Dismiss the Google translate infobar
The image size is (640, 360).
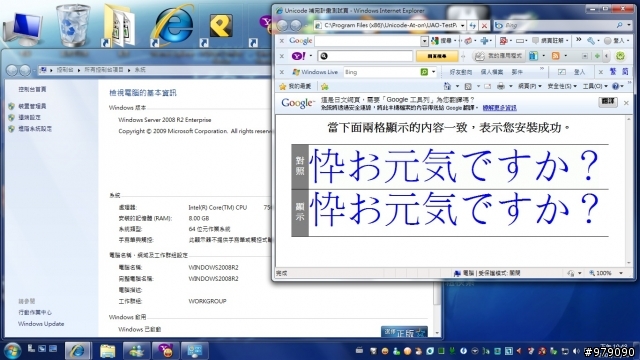tap(626, 103)
